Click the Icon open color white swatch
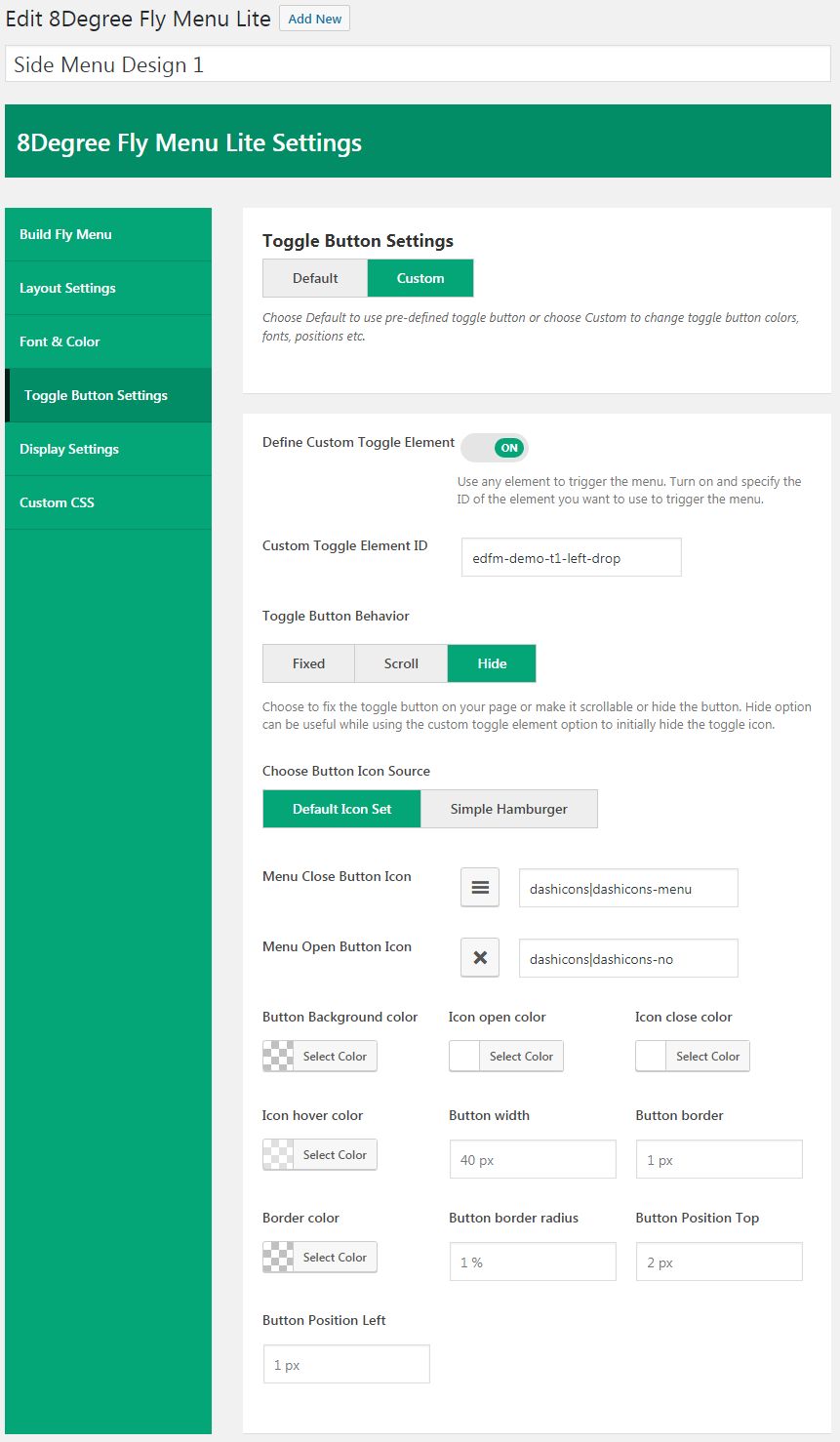This screenshot has height=1442, width=840. coord(464,1057)
